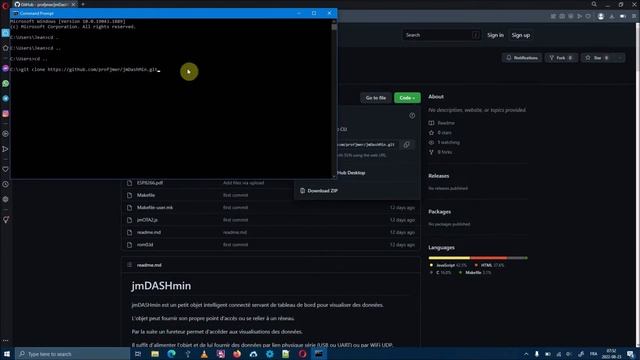This screenshot has width=640, height=360.
Task: Click the Go to file button
Action: pos(376,98)
